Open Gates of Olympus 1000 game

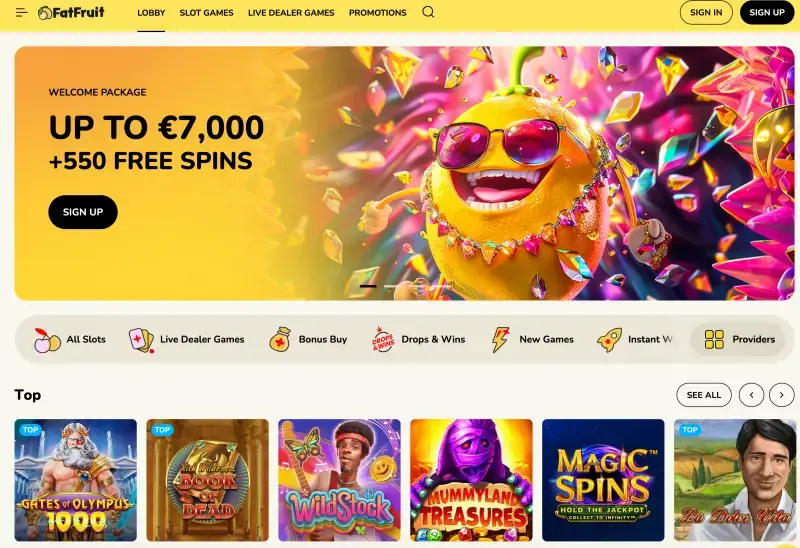click(x=76, y=480)
